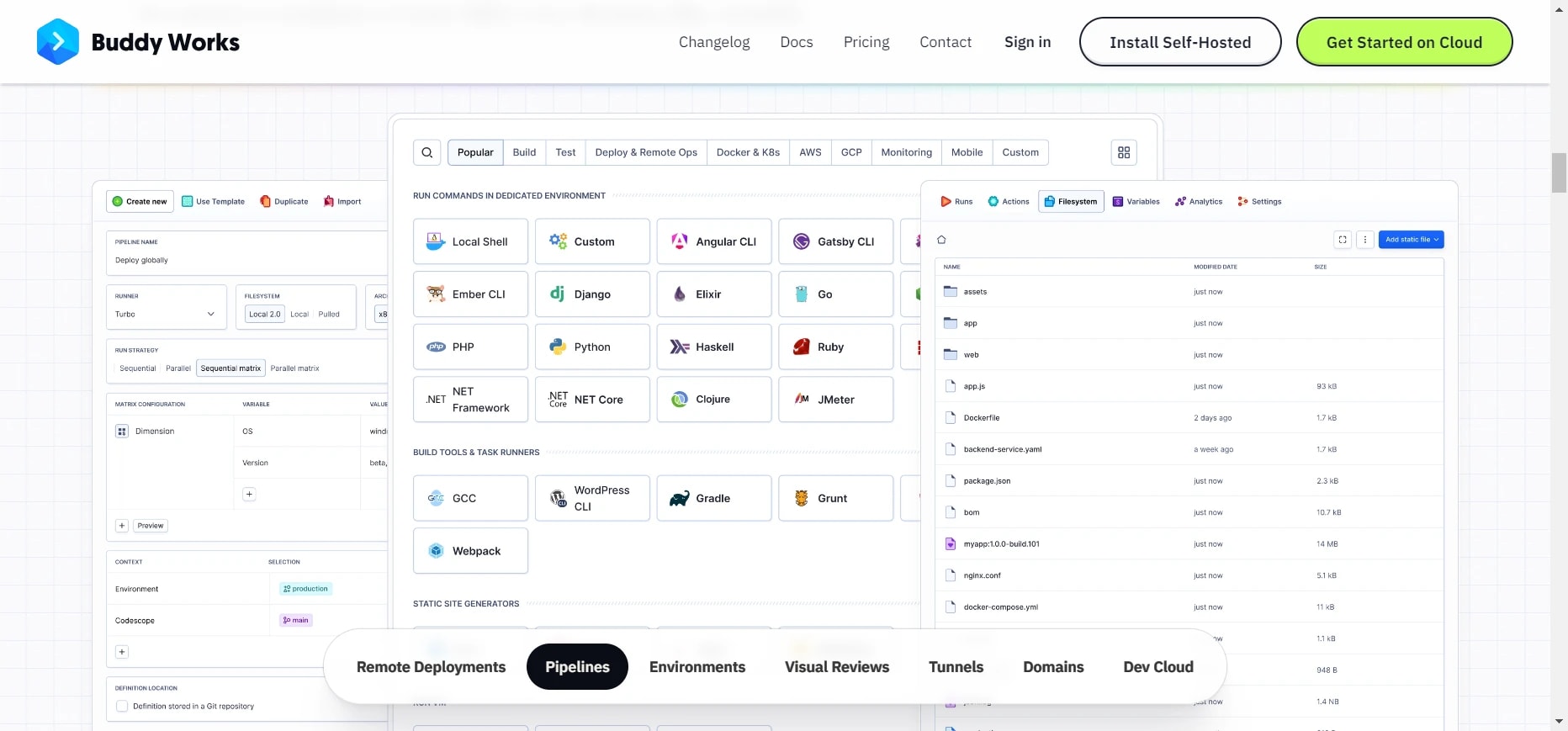Select Sequential matrix strategy
This screenshot has height=731, width=1568.
click(230, 368)
